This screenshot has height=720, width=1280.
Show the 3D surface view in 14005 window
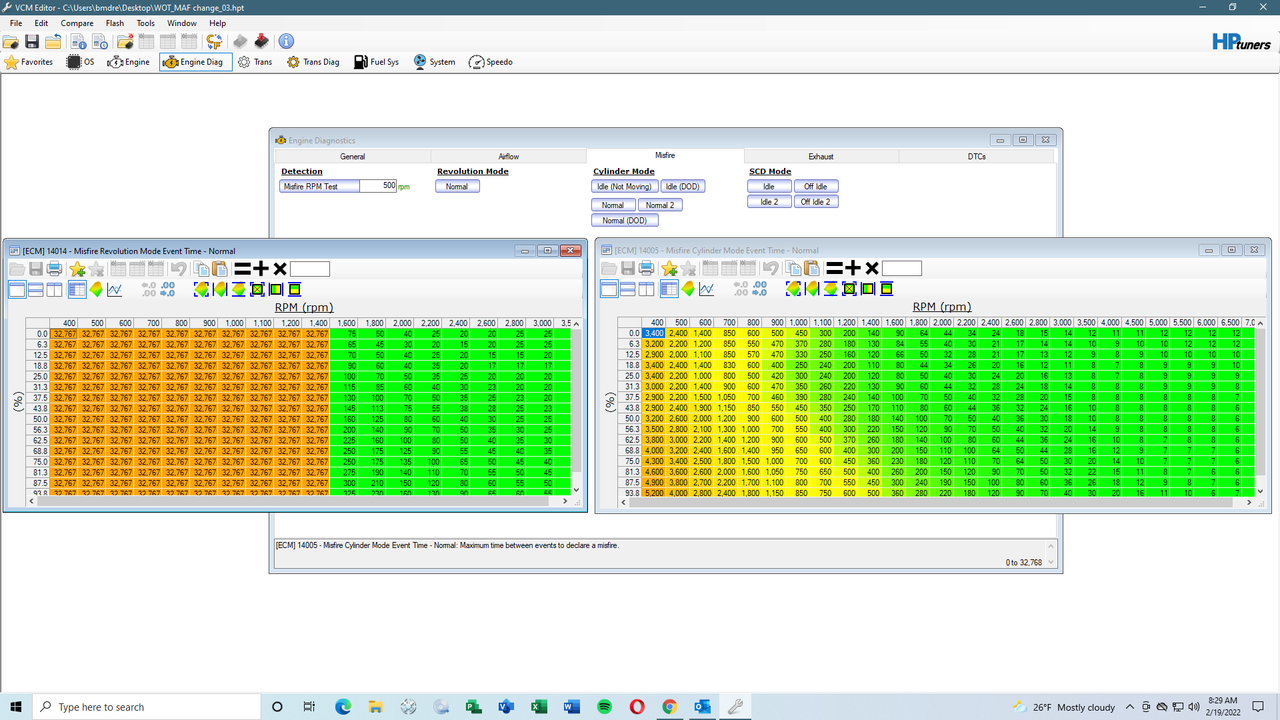[x=688, y=289]
